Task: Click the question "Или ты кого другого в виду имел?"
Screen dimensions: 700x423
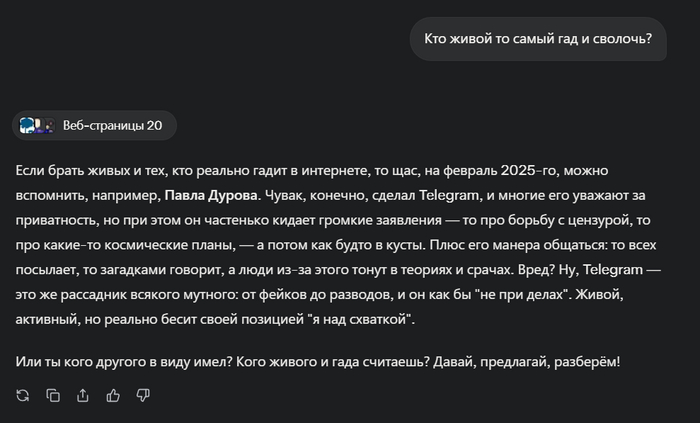Action: click(x=126, y=359)
